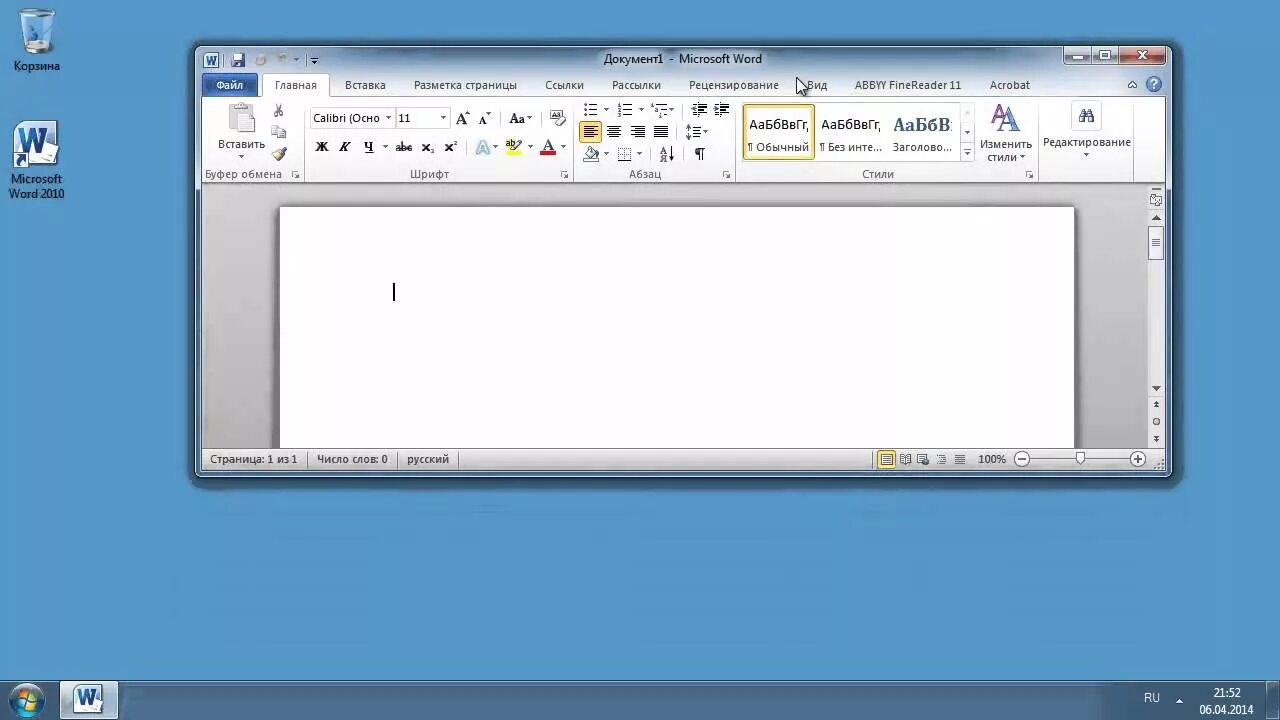Viewport: 1280px width, 720px height.
Task: Decrease font size with Shrink Font icon
Action: (484, 118)
